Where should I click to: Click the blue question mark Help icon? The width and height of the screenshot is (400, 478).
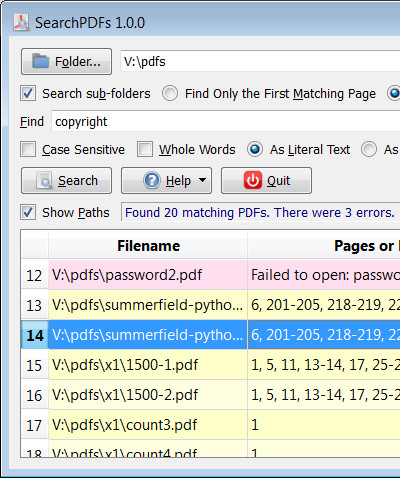point(152,180)
